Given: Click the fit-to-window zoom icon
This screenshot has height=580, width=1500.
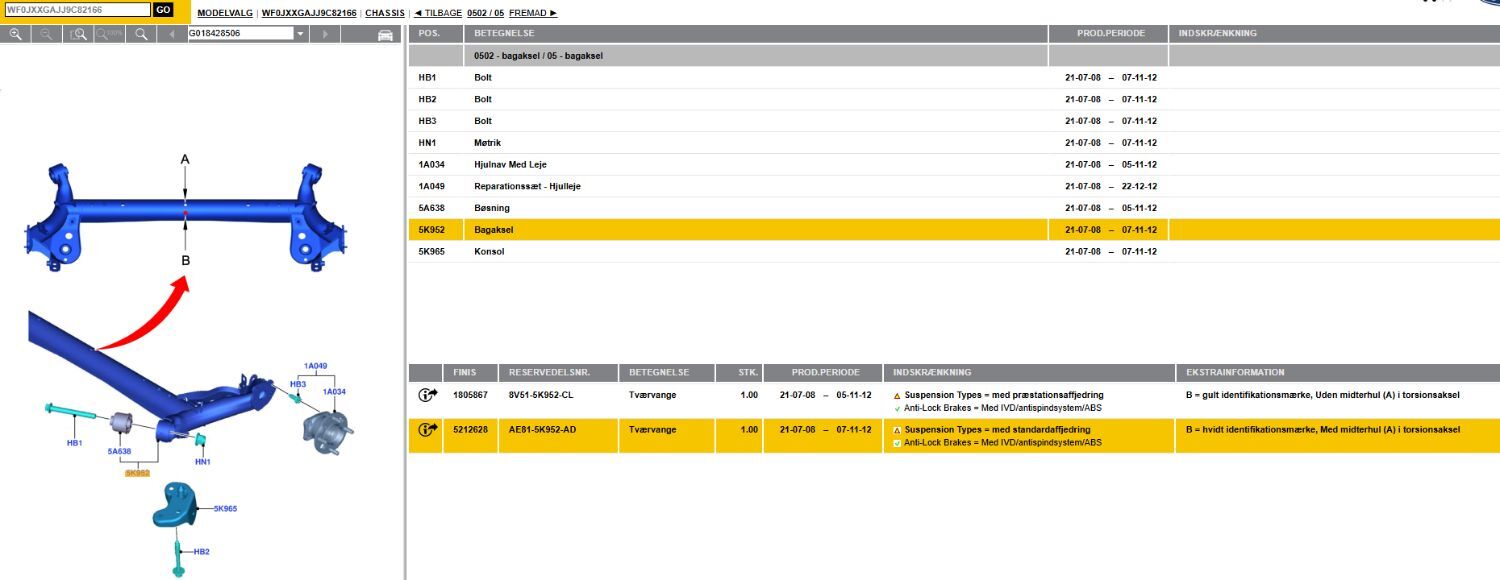Looking at the screenshot, I should (x=77, y=34).
